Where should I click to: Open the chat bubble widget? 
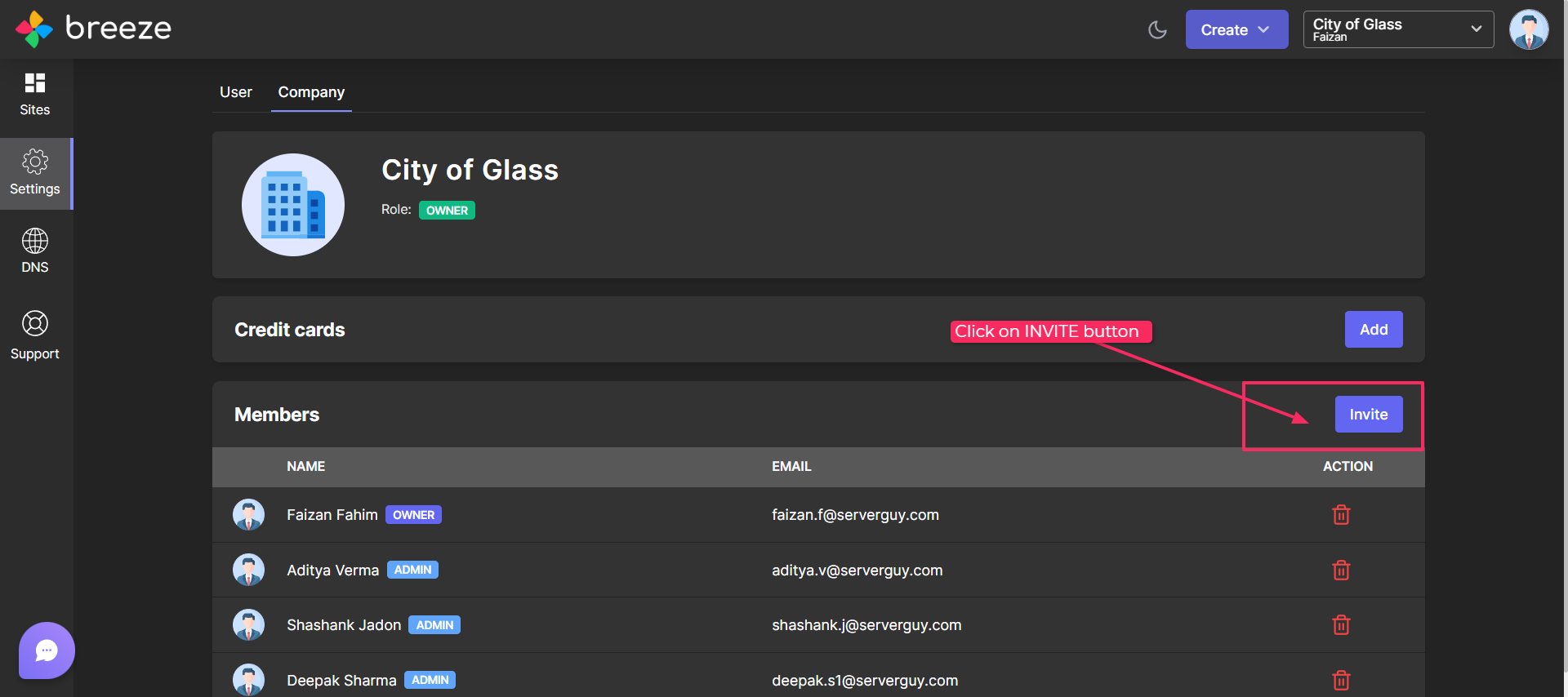47,650
